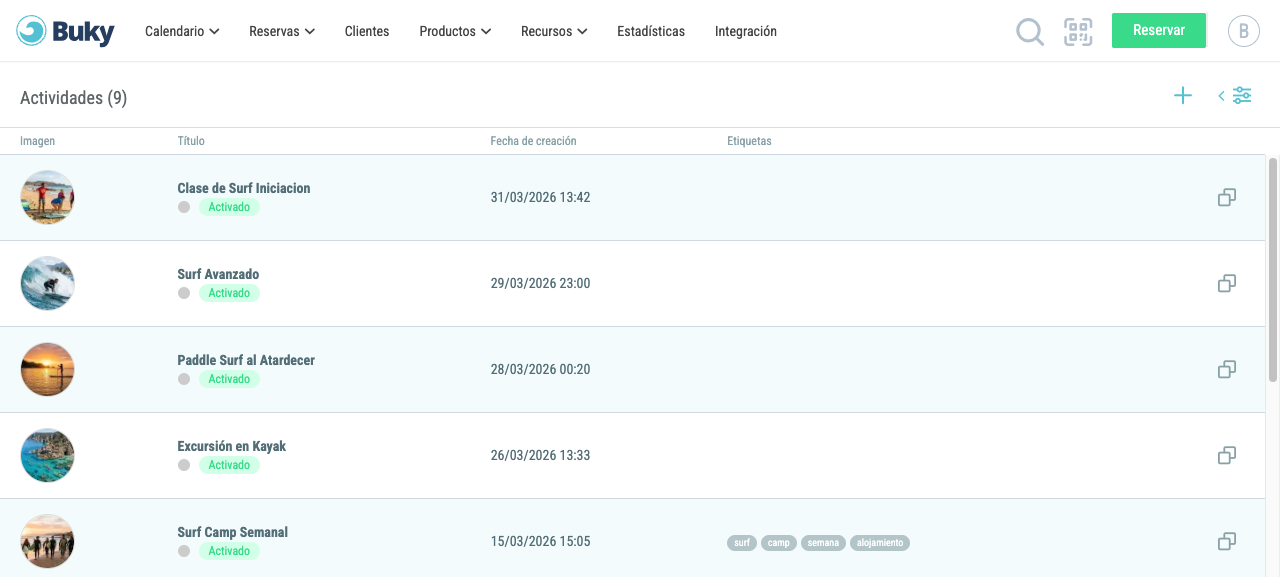Toggle status dot for Excursión en Kayak
This screenshot has height=577, width=1280.
pos(184,465)
